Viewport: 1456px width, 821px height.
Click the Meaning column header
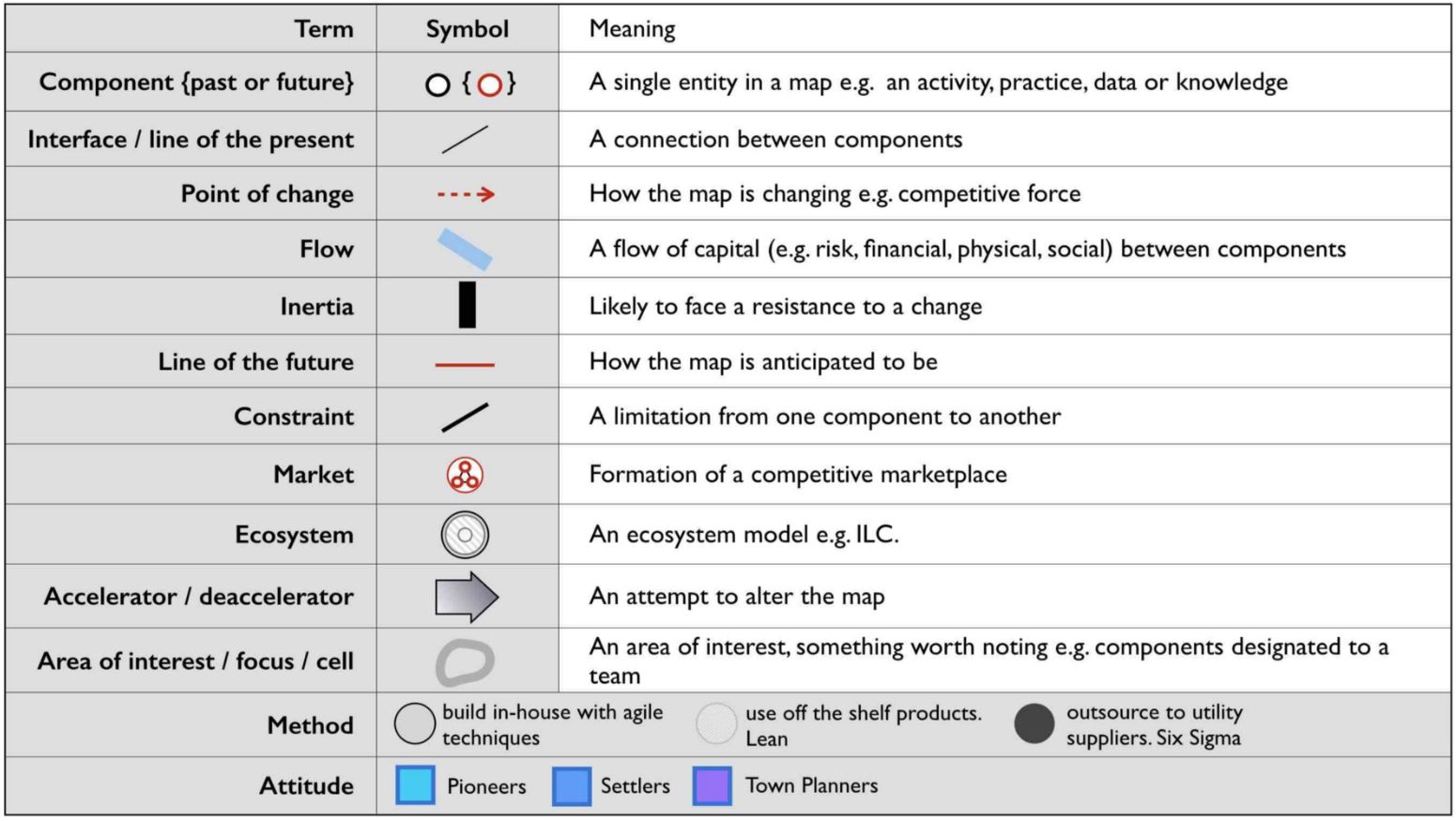(632, 29)
